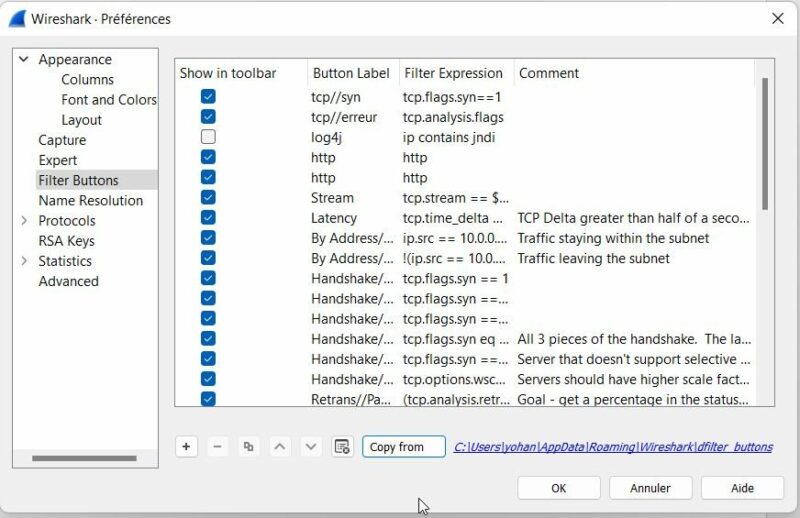Screen dimensions: 800x518
Task: Click the tree panel horizontal scrollbar
Action: coord(84,458)
